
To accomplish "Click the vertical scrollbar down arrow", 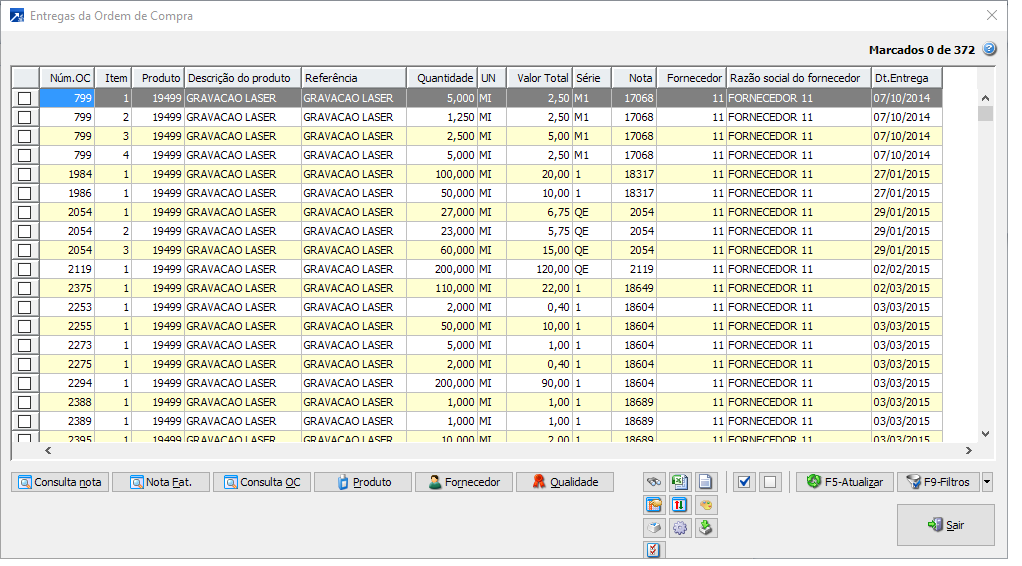I will coord(985,434).
